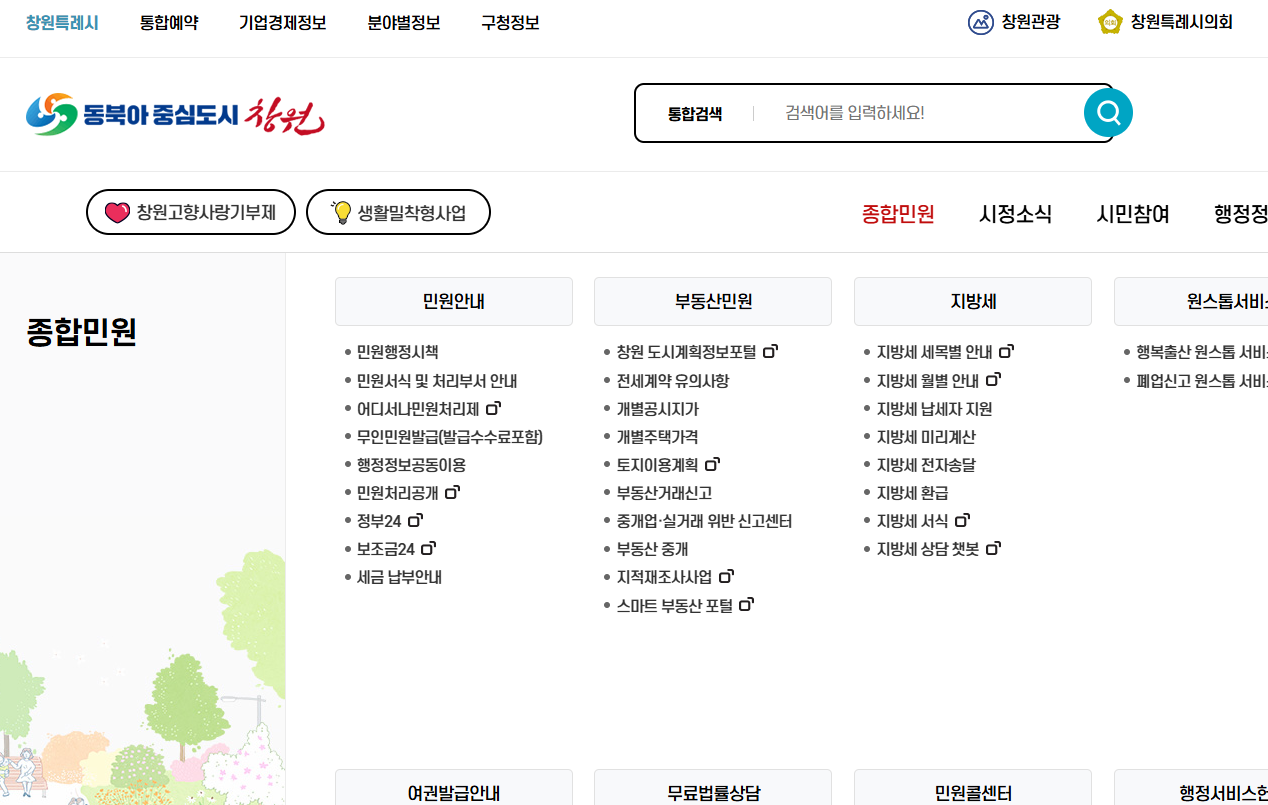
Task: Select the 종합민원 tab
Action: 897,213
